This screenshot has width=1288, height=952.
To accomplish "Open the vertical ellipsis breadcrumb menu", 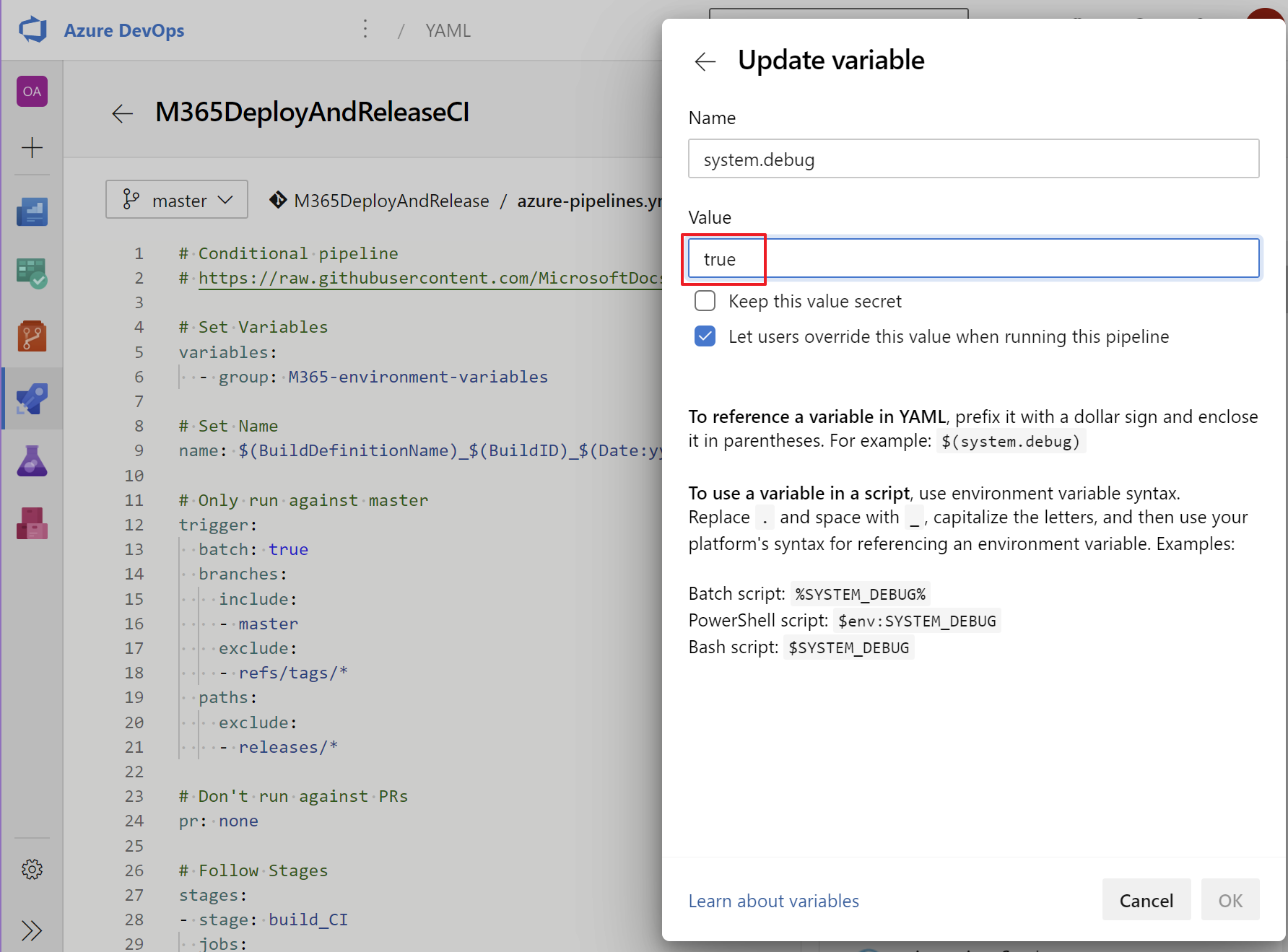I will point(366,30).
